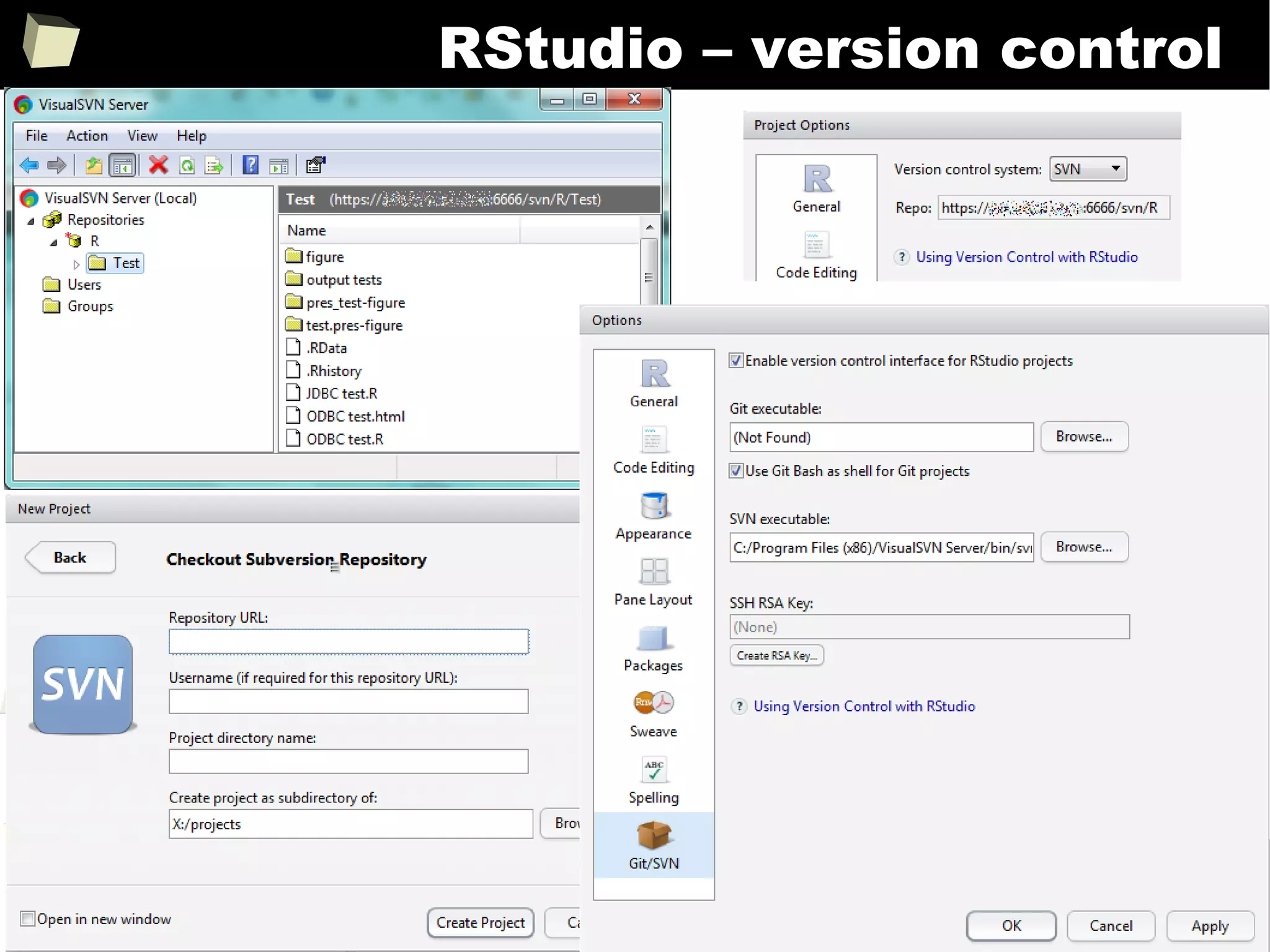Click the Repository URL input field
This screenshot has width=1270, height=952.
(x=349, y=641)
